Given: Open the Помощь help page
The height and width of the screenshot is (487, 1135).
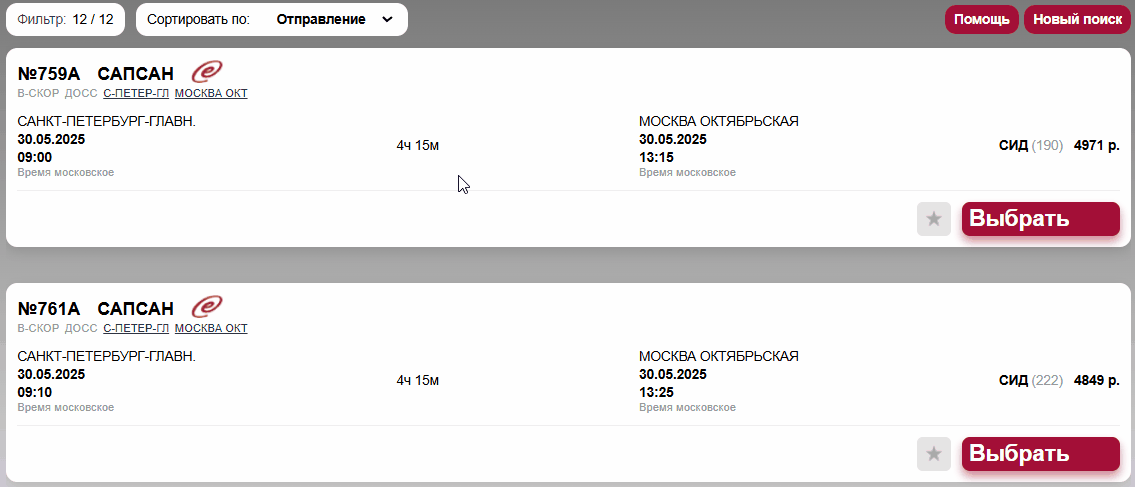Looking at the screenshot, I should [982, 20].
